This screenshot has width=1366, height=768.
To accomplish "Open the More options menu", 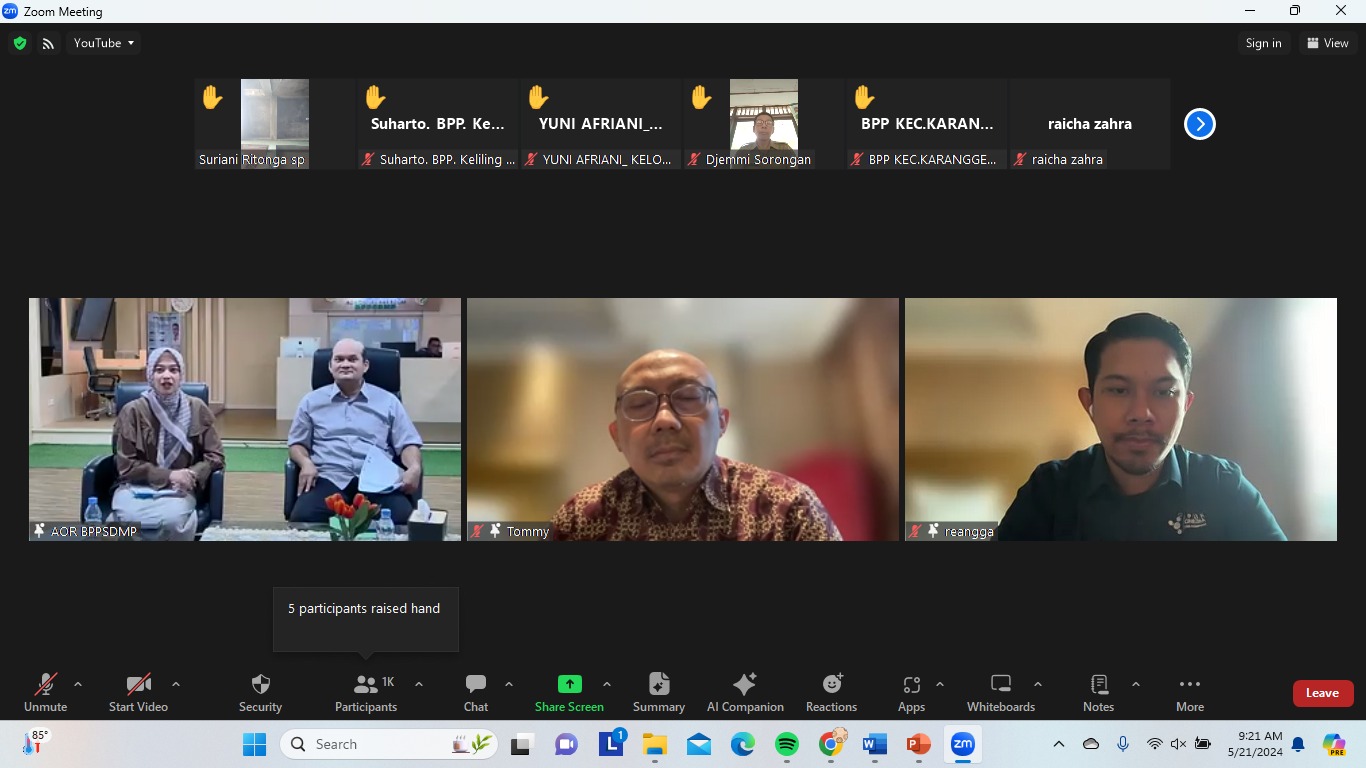I will (1190, 692).
